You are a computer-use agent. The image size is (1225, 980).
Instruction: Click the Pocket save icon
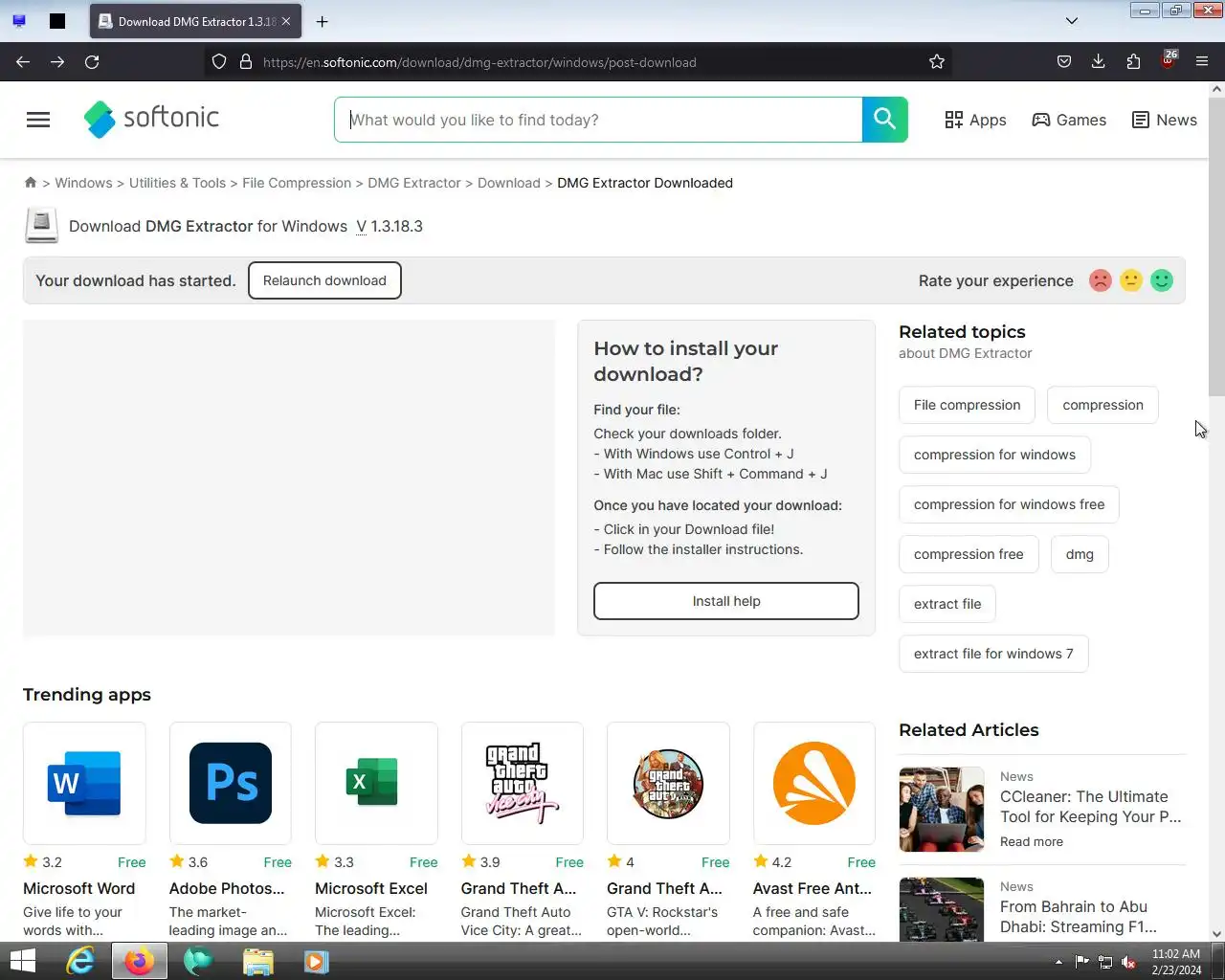pyautogui.click(x=1064, y=61)
